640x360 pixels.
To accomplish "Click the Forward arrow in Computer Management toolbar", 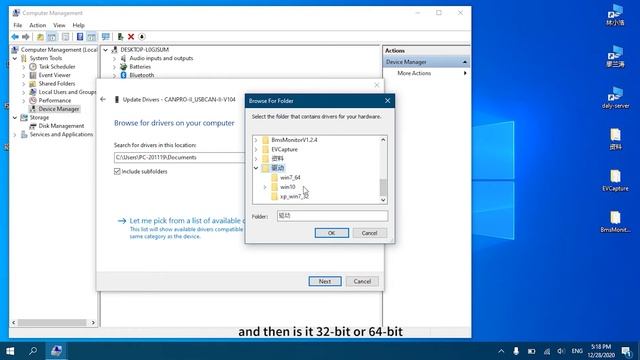I will (x=26, y=37).
